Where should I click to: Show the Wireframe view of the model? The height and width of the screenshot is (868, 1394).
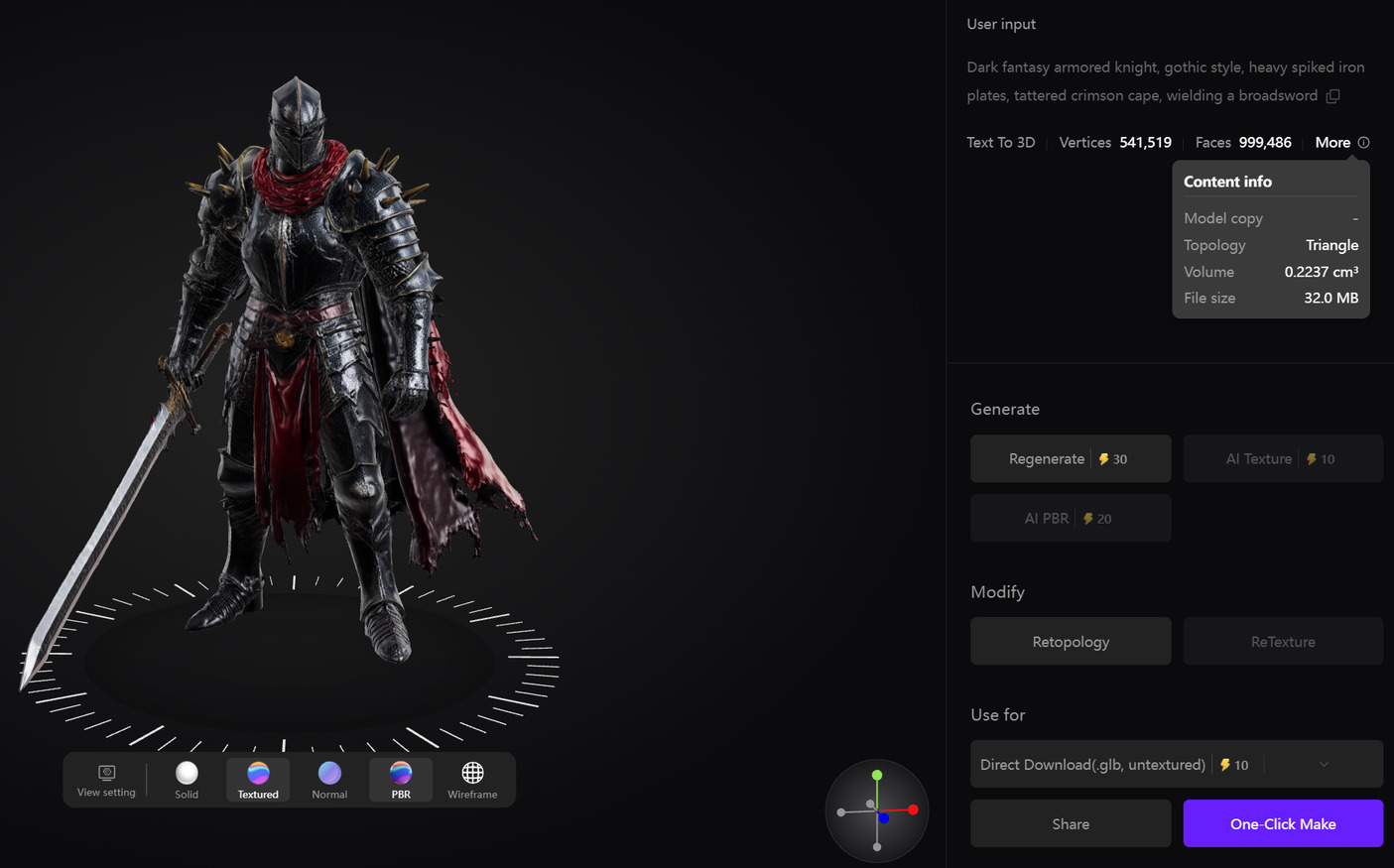point(471,779)
